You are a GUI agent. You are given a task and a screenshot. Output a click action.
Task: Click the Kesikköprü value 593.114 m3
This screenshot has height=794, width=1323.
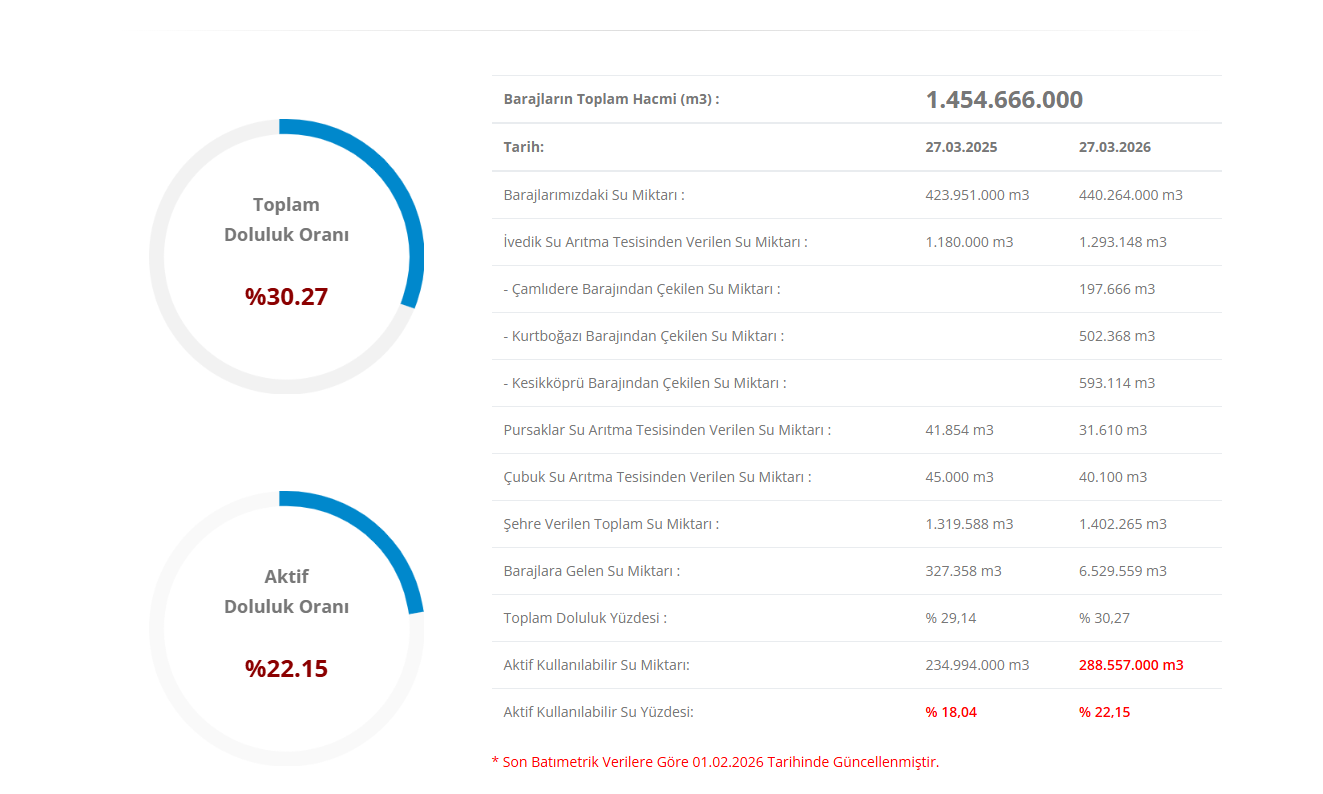[x=1116, y=383]
